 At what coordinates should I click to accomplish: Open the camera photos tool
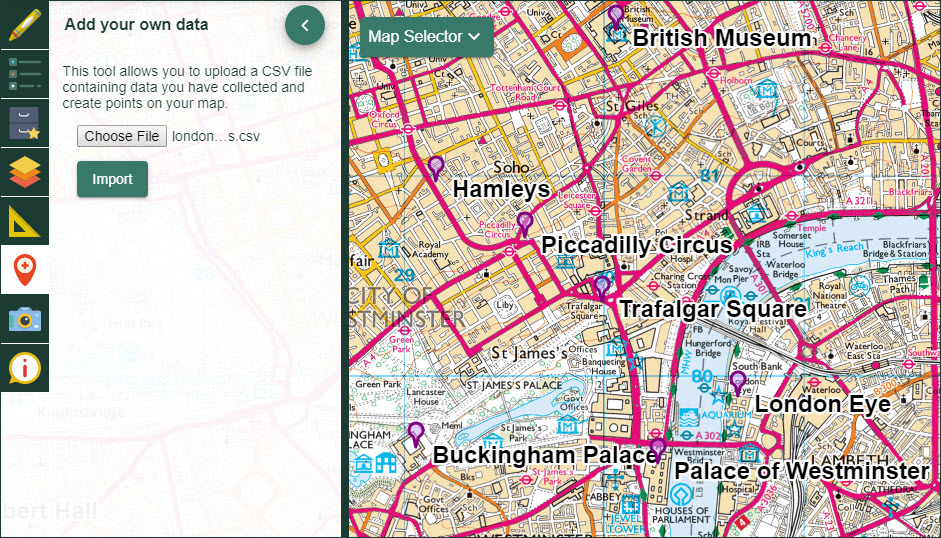point(24,319)
